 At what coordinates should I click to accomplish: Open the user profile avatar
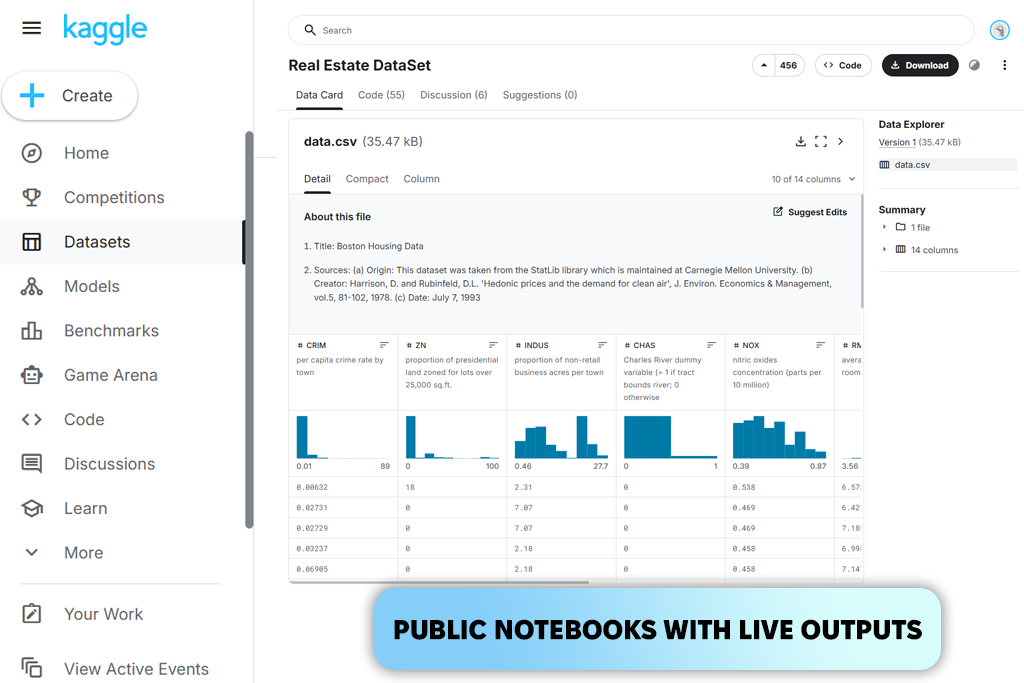pos(999,30)
